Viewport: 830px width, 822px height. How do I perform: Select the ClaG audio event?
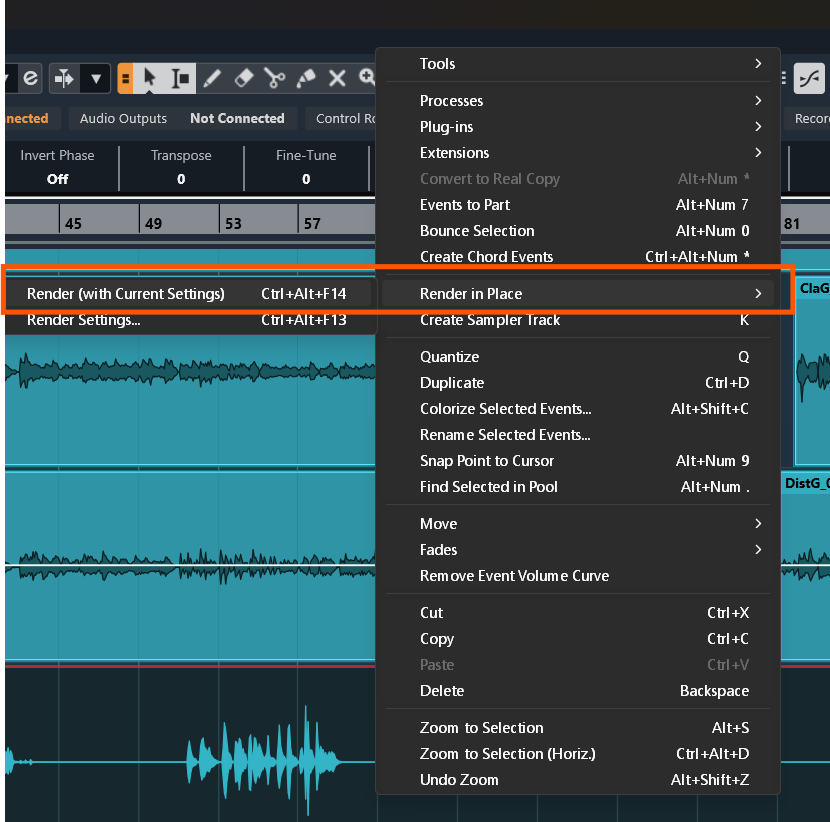click(813, 371)
